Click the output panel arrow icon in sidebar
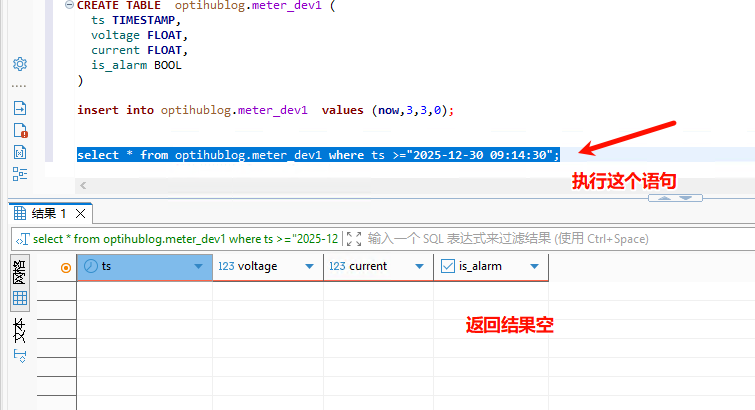Screen dimensions: 755x410 click(19, 108)
